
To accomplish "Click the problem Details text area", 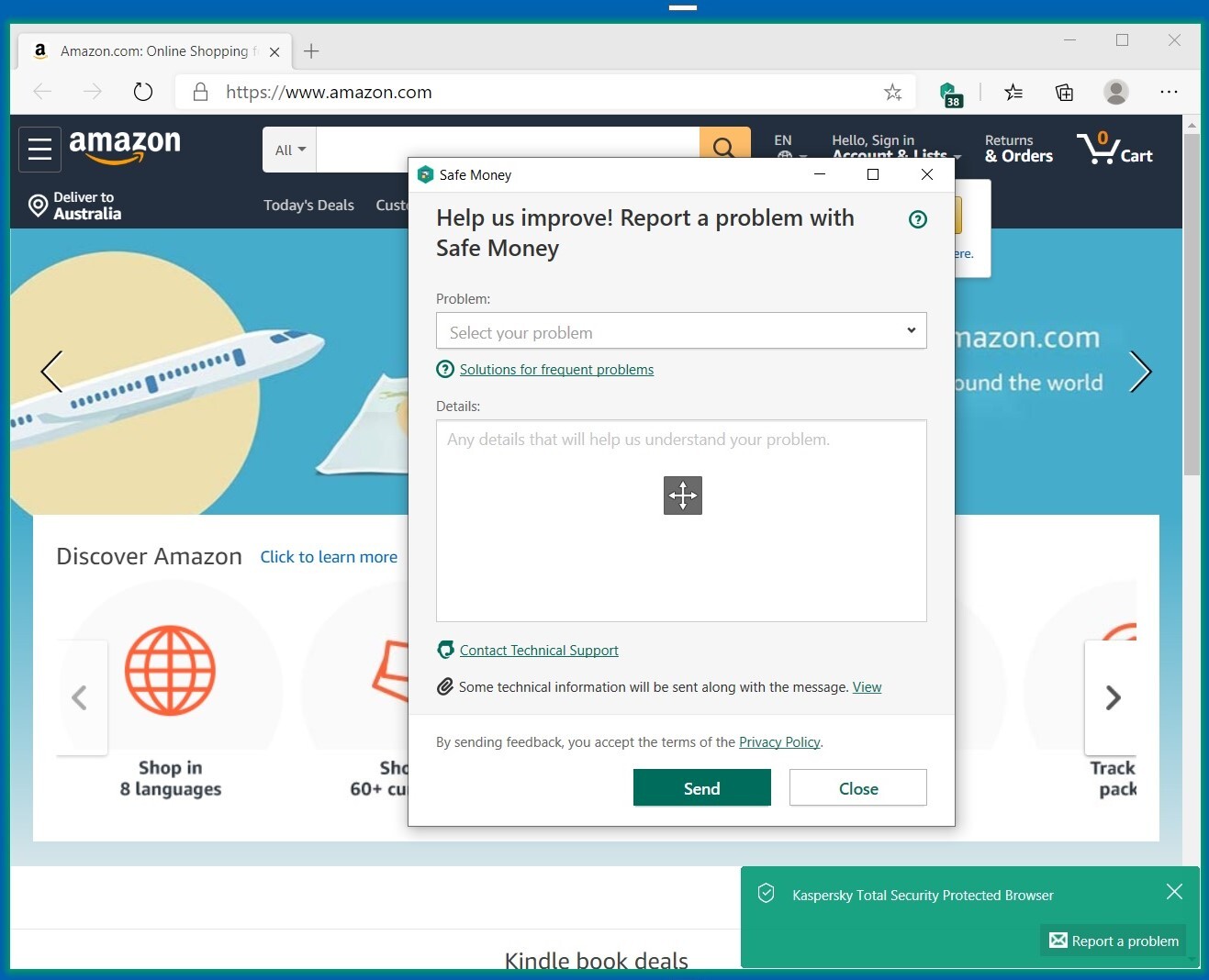I will click(x=681, y=520).
